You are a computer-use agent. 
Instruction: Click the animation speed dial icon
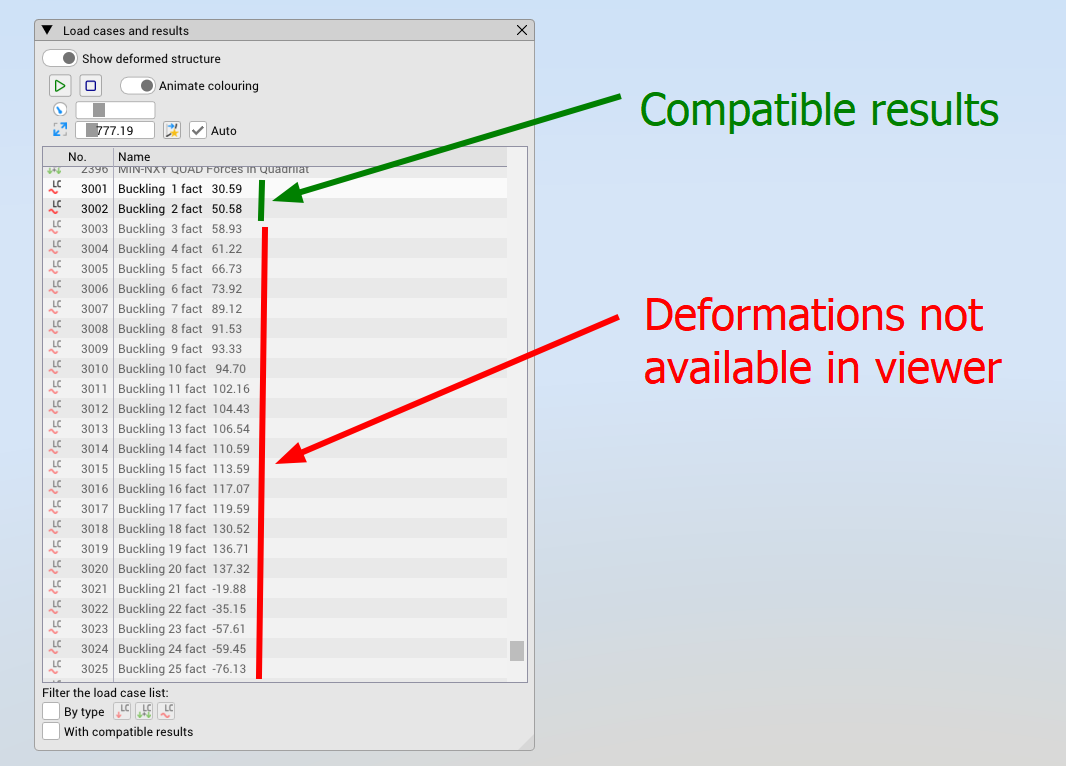click(x=59, y=109)
